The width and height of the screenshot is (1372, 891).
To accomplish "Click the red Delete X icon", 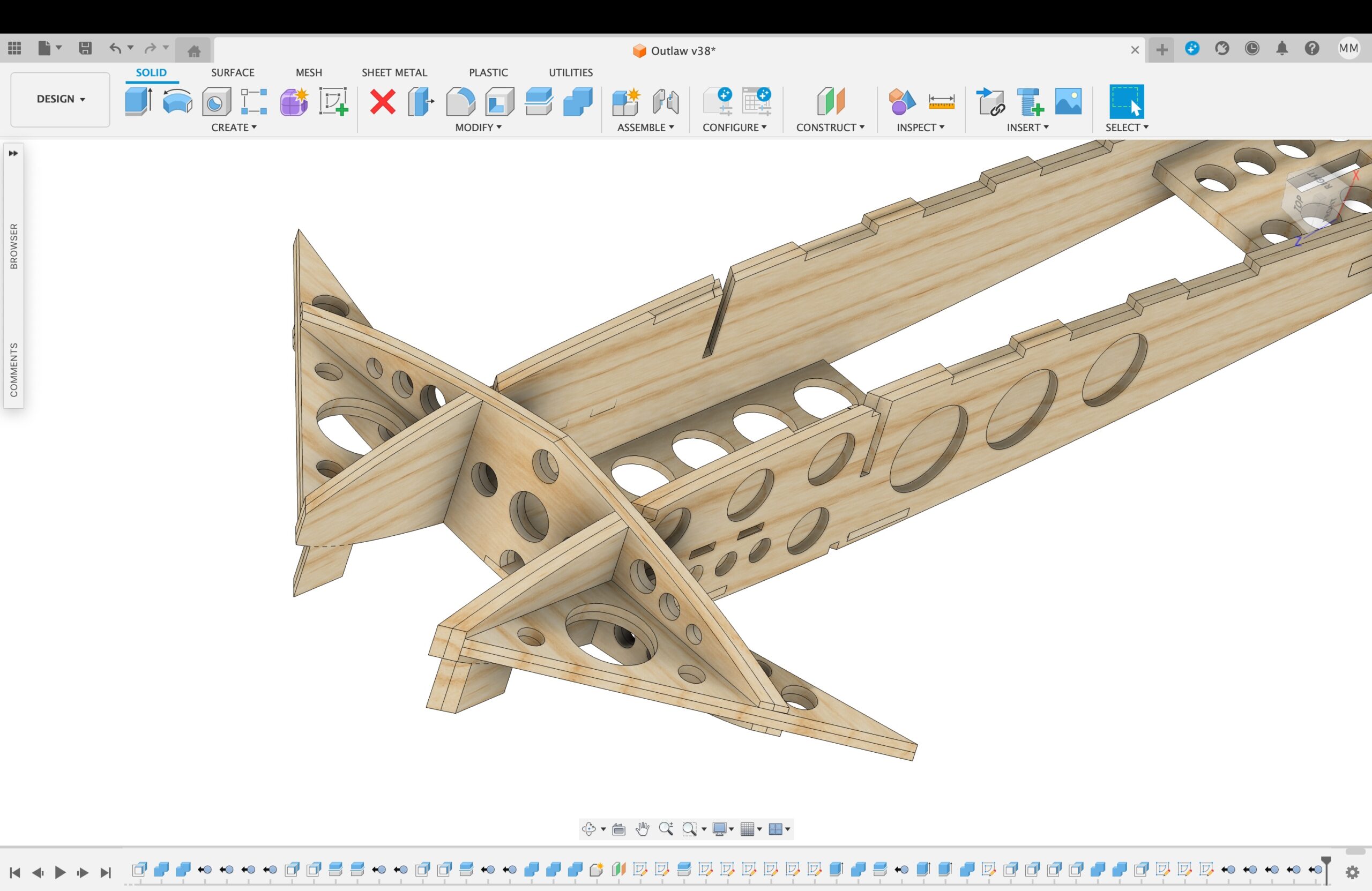I will 382,101.
